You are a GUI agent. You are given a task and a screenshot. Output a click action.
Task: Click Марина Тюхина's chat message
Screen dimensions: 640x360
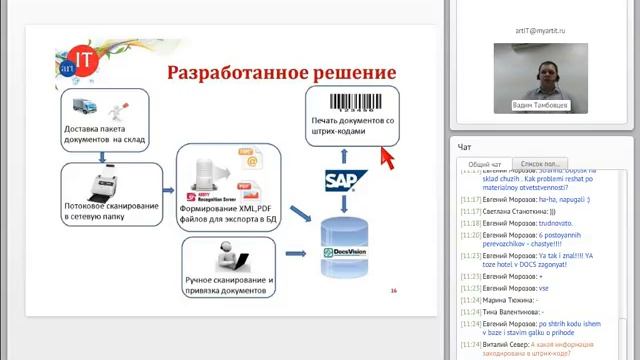point(500,300)
